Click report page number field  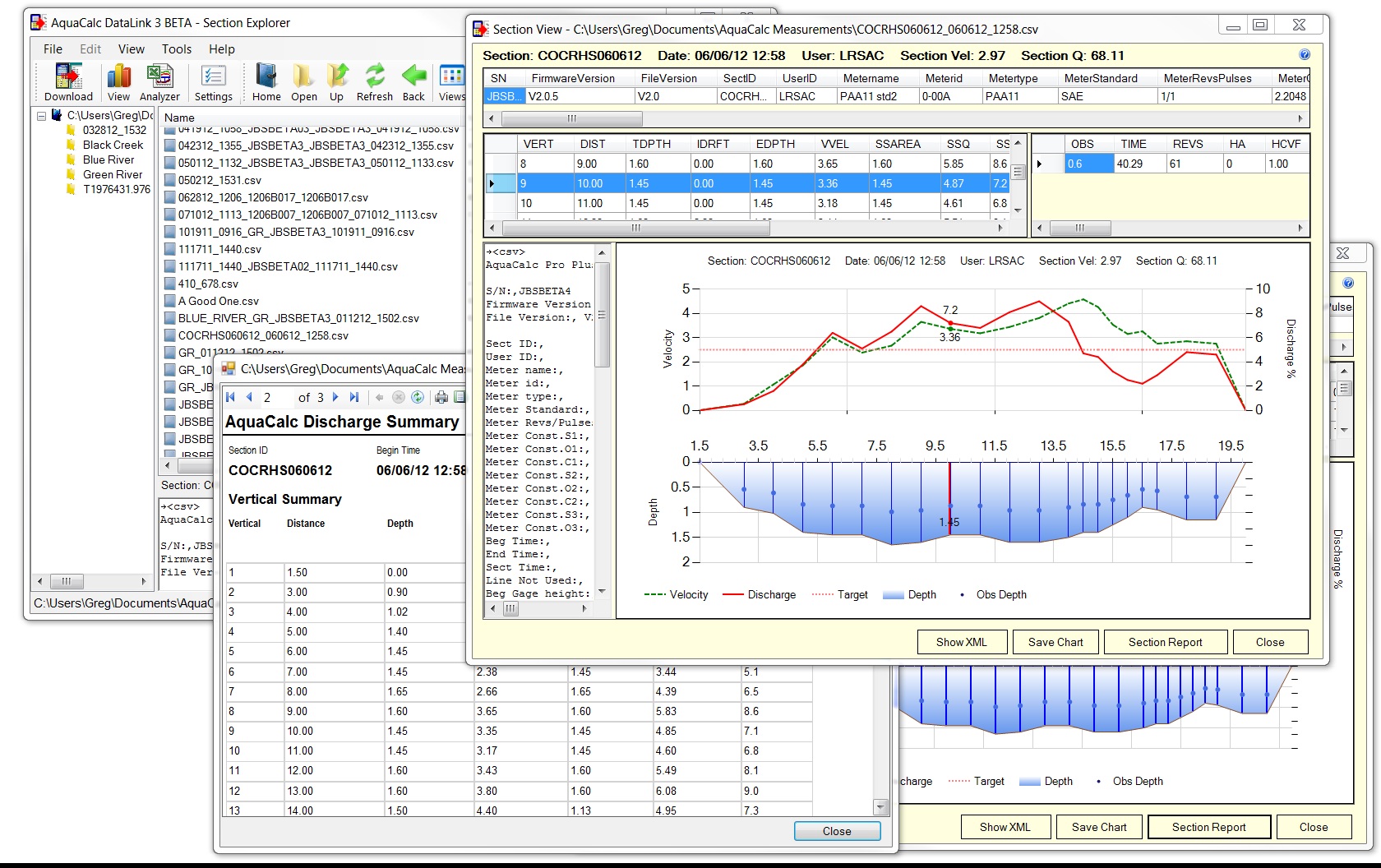275,397
